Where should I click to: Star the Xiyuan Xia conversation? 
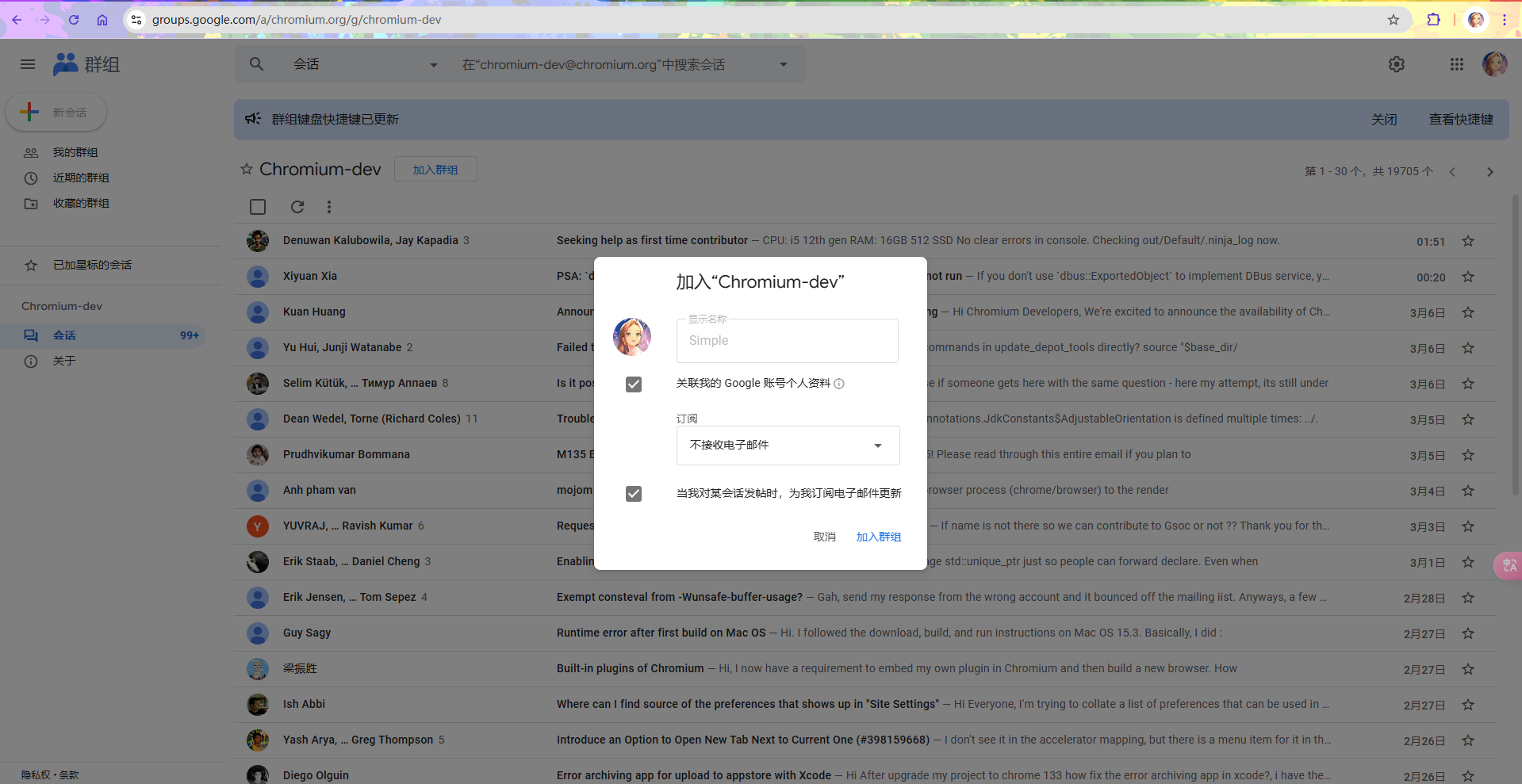(1468, 277)
